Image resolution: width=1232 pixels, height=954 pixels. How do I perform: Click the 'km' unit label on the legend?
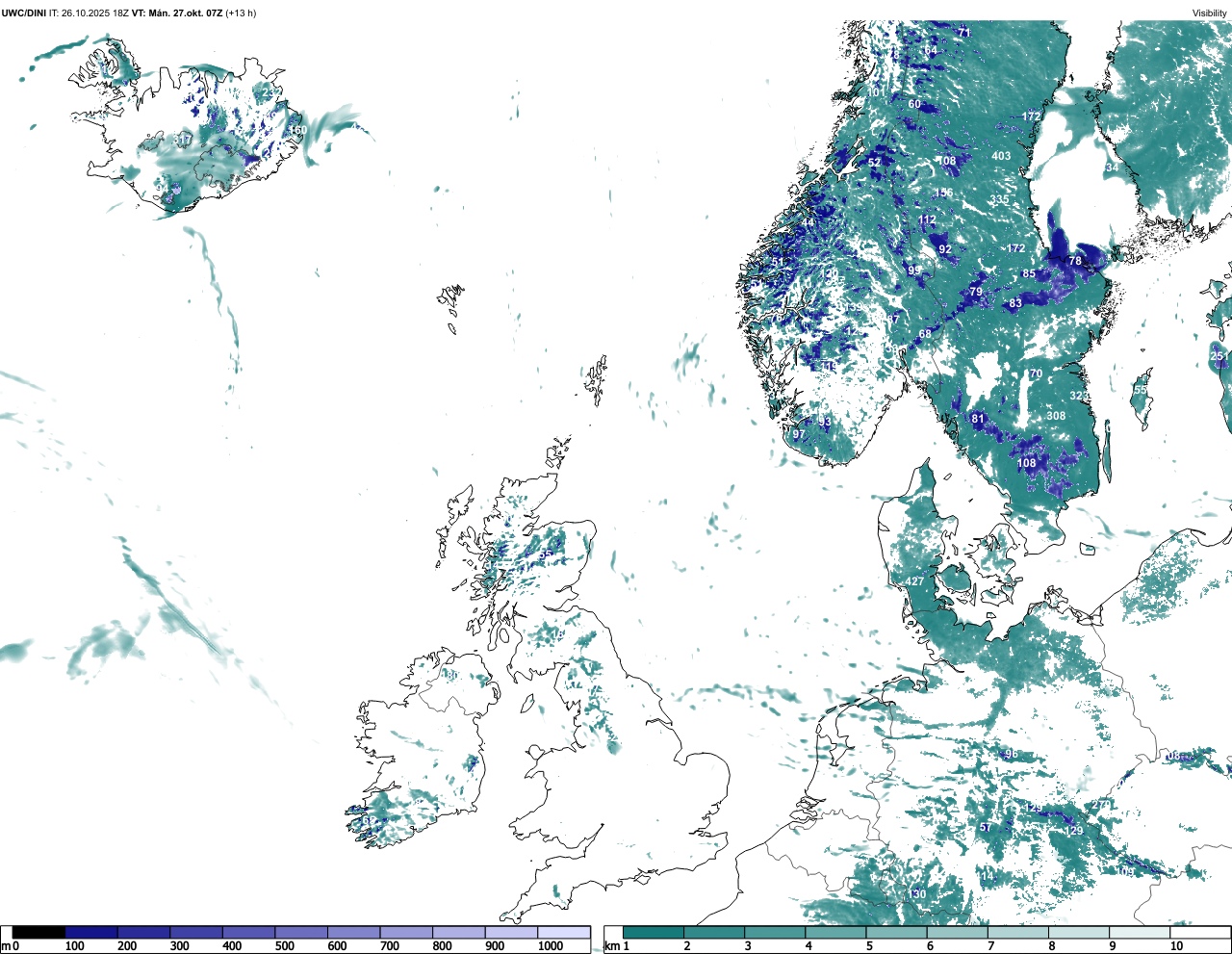tap(611, 946)
